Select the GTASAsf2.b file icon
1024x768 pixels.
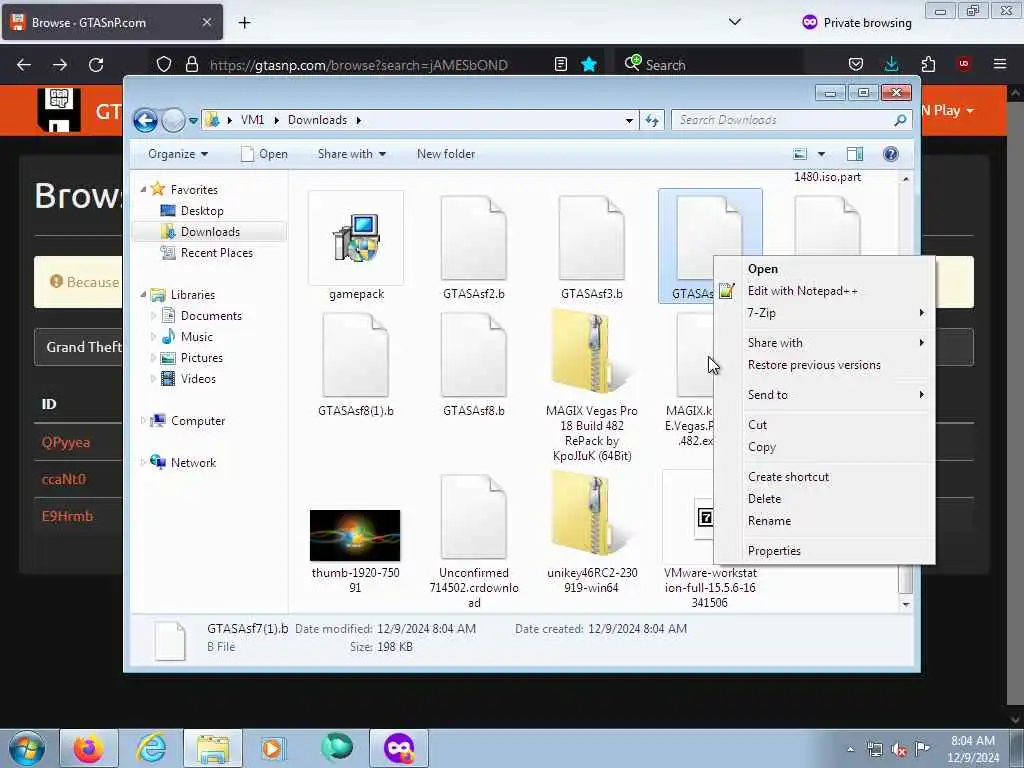473,238
